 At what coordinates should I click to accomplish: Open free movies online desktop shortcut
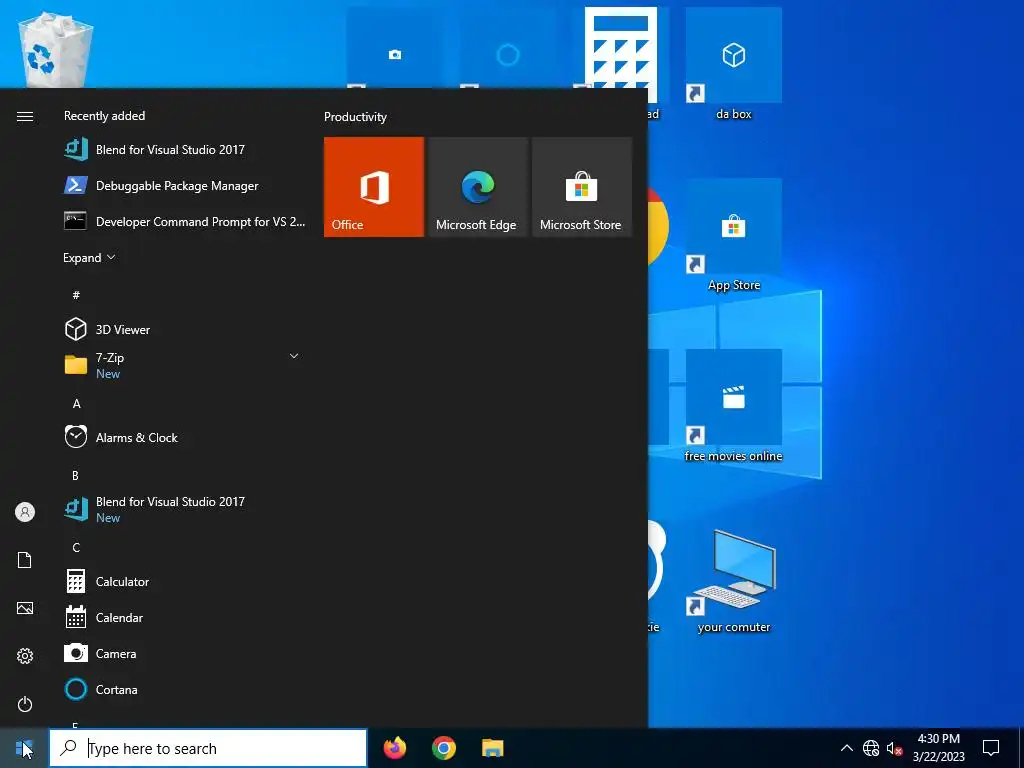click(x=733, y=406)
